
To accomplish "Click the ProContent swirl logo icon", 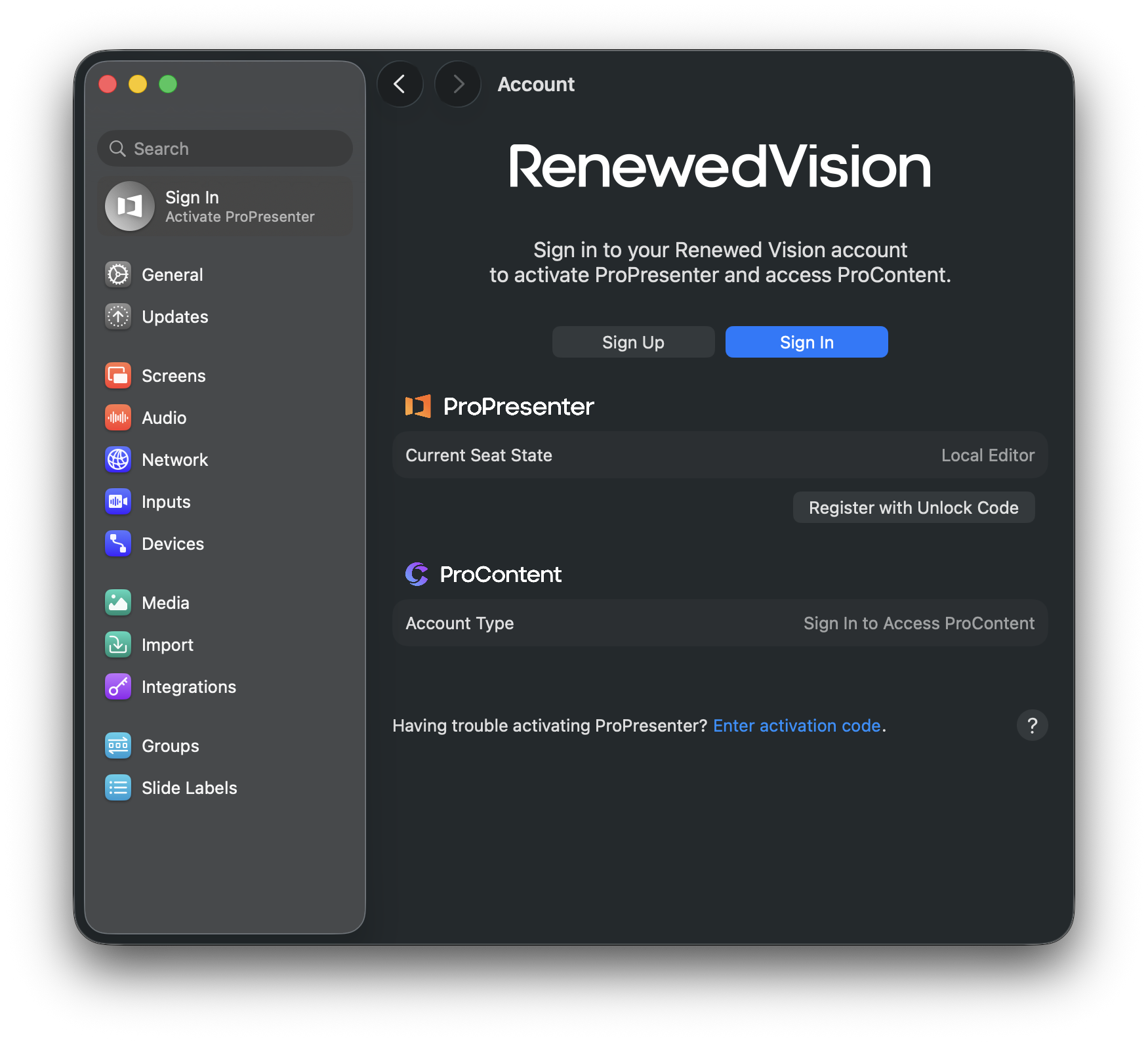I will [x=417, y=574].
